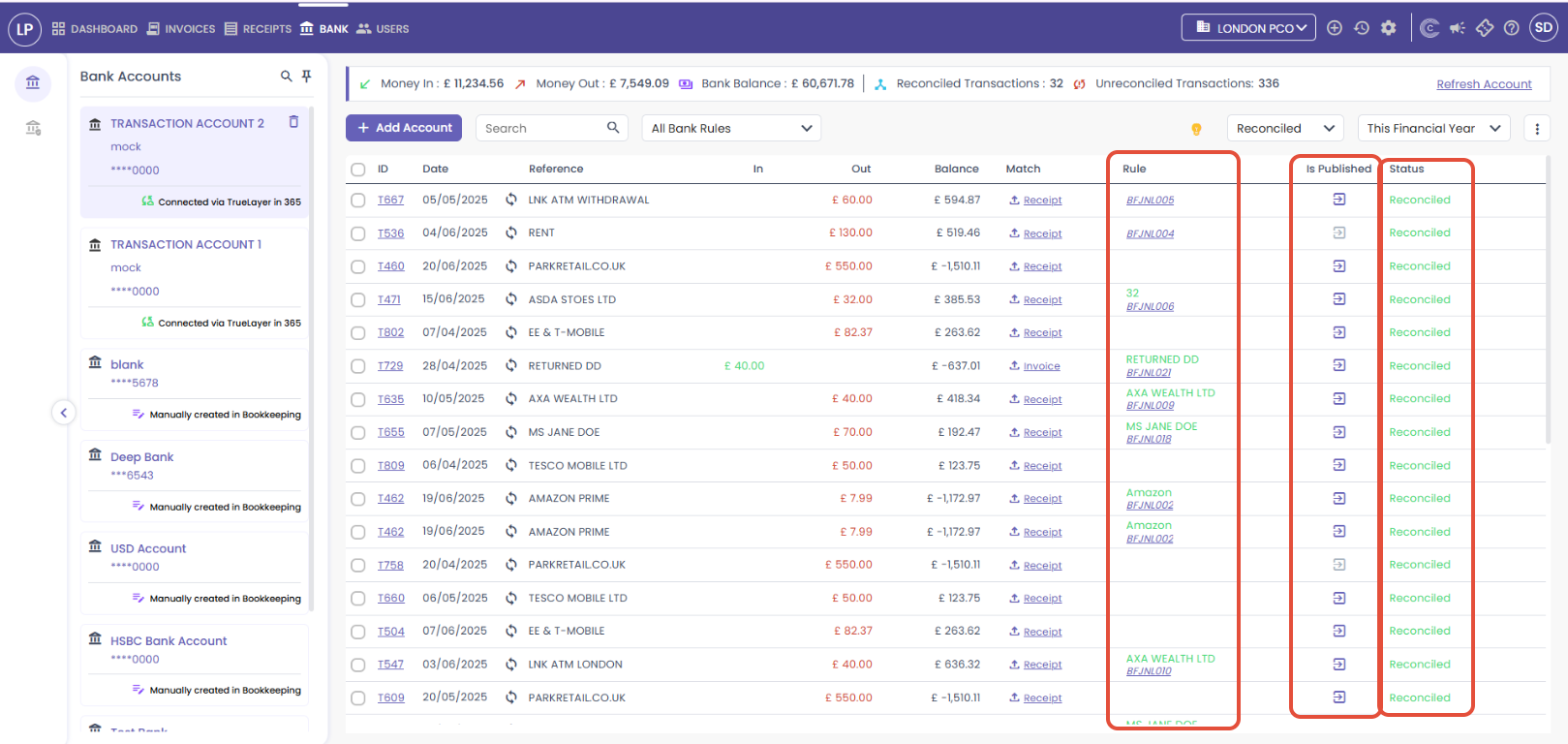Select TRANSACTION ACCOUNT 1 entry
The width and height of the screenshot is (1568, 744).
195,283
